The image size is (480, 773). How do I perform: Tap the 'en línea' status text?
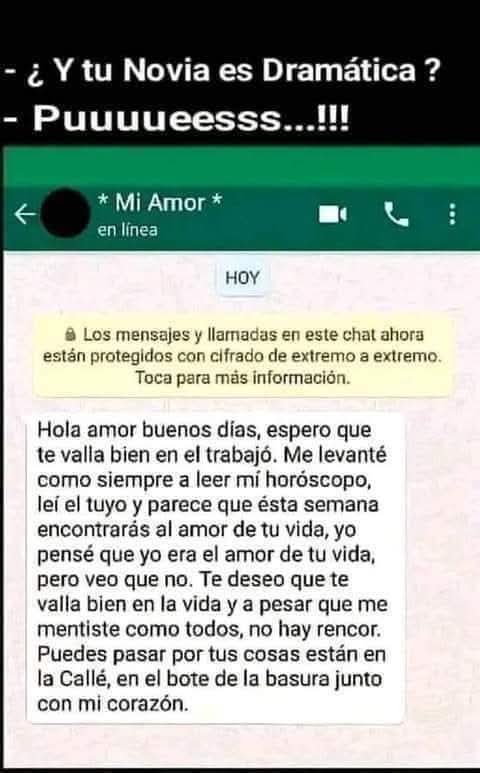128,230
